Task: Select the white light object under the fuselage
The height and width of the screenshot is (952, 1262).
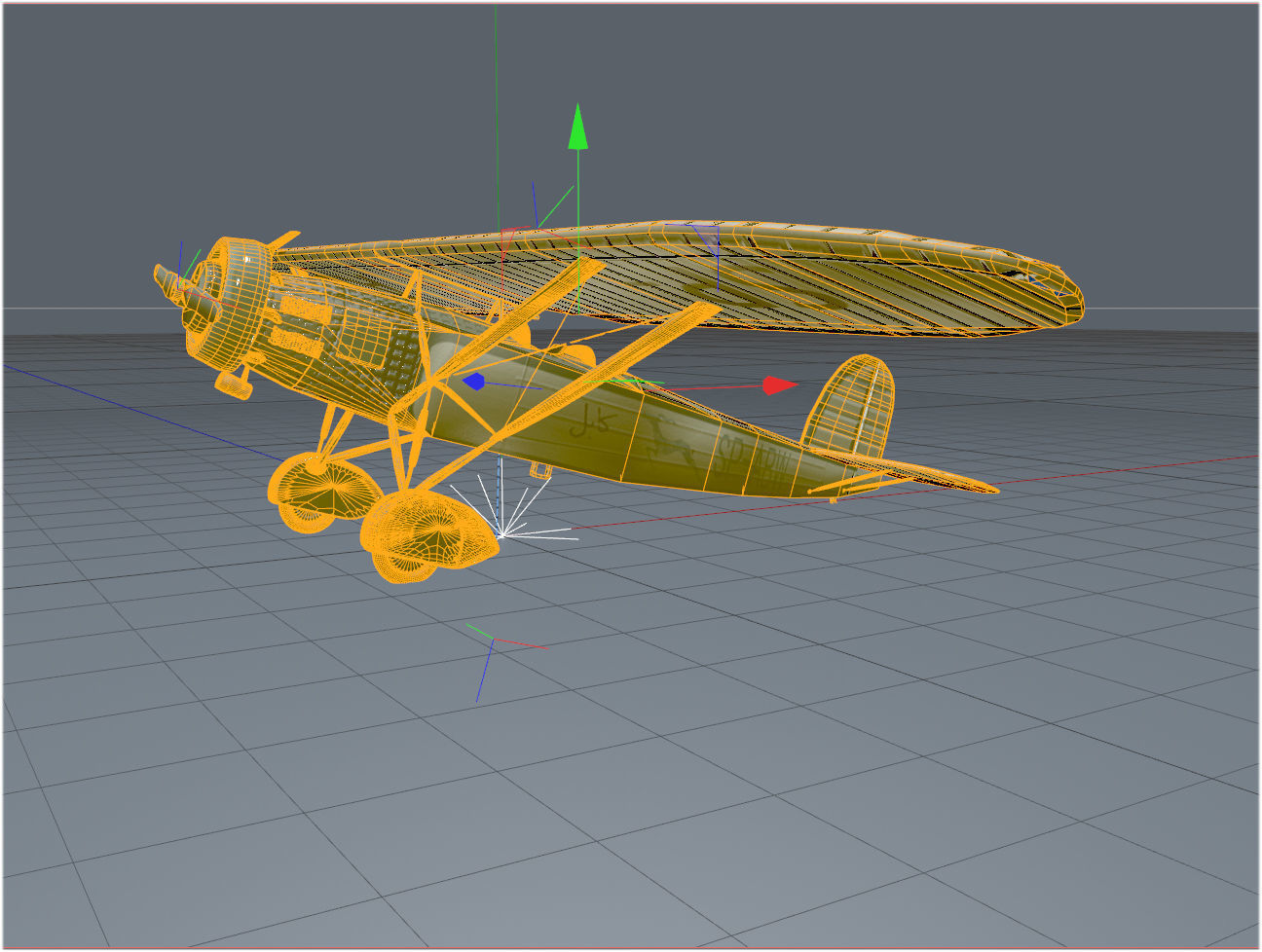Action: 501,535
